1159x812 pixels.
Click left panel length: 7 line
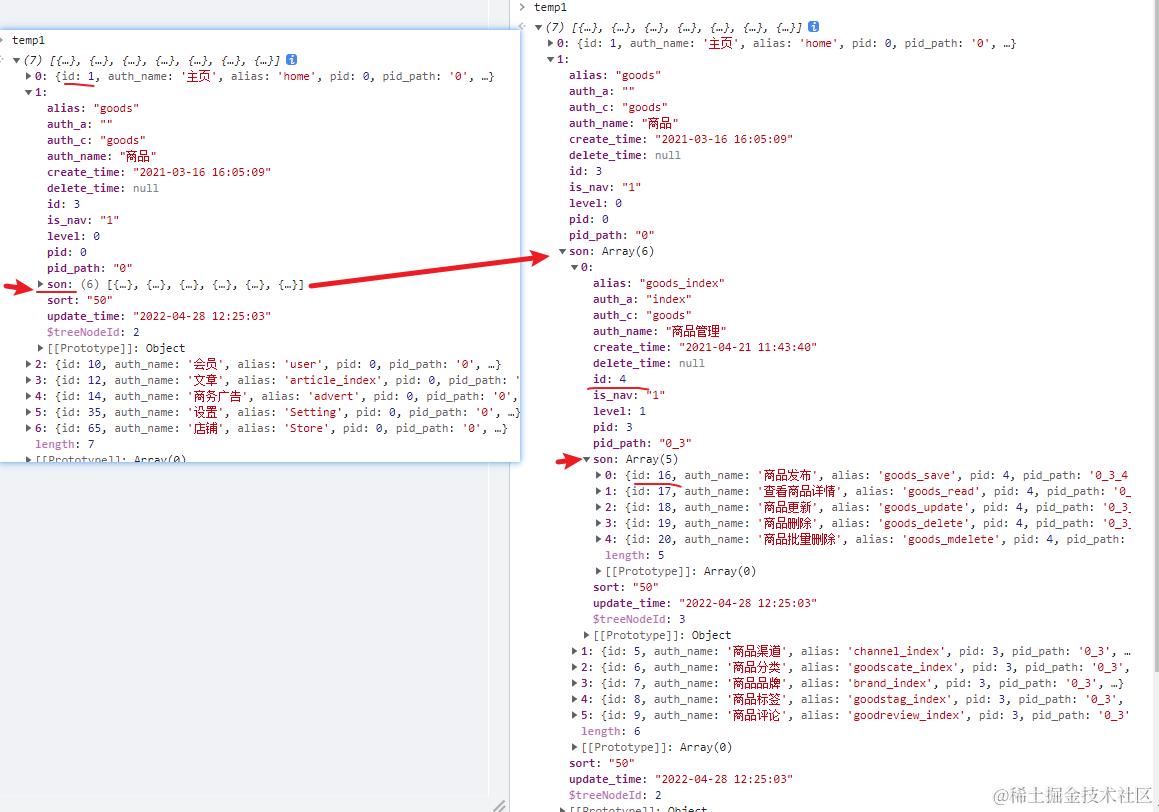coord(64,444)
